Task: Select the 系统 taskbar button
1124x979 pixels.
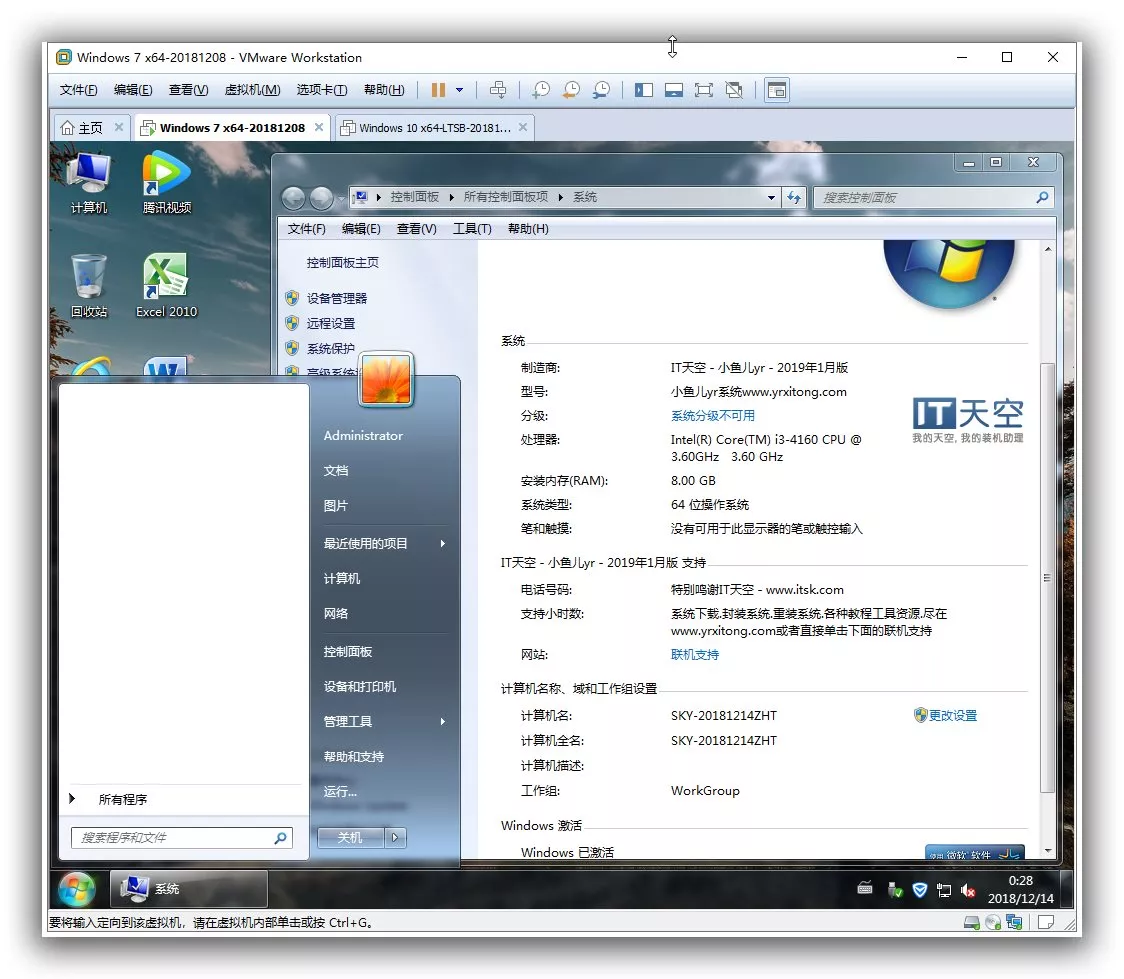Action: point(189,889)
